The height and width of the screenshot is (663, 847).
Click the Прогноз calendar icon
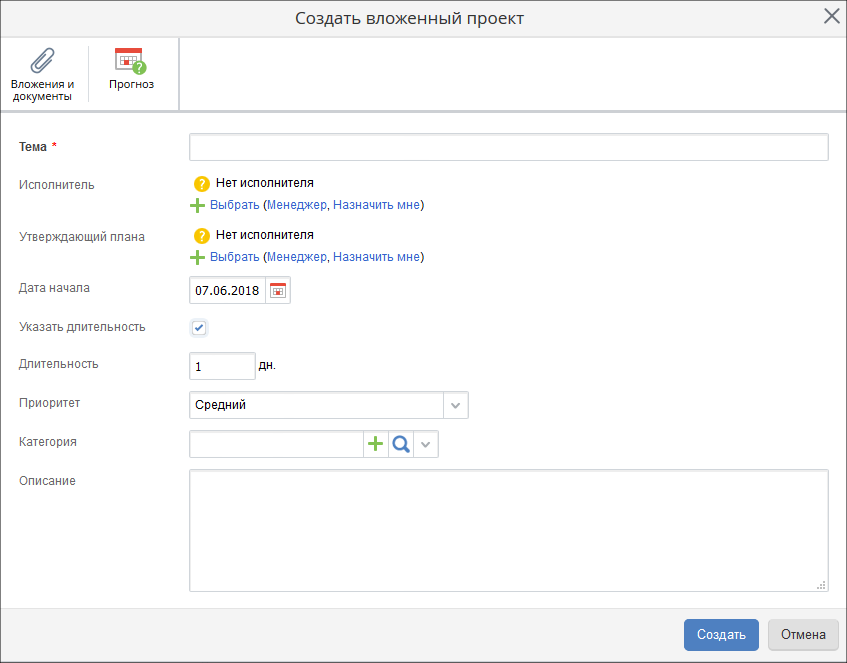pyautogui.click(x=131, y=61)
